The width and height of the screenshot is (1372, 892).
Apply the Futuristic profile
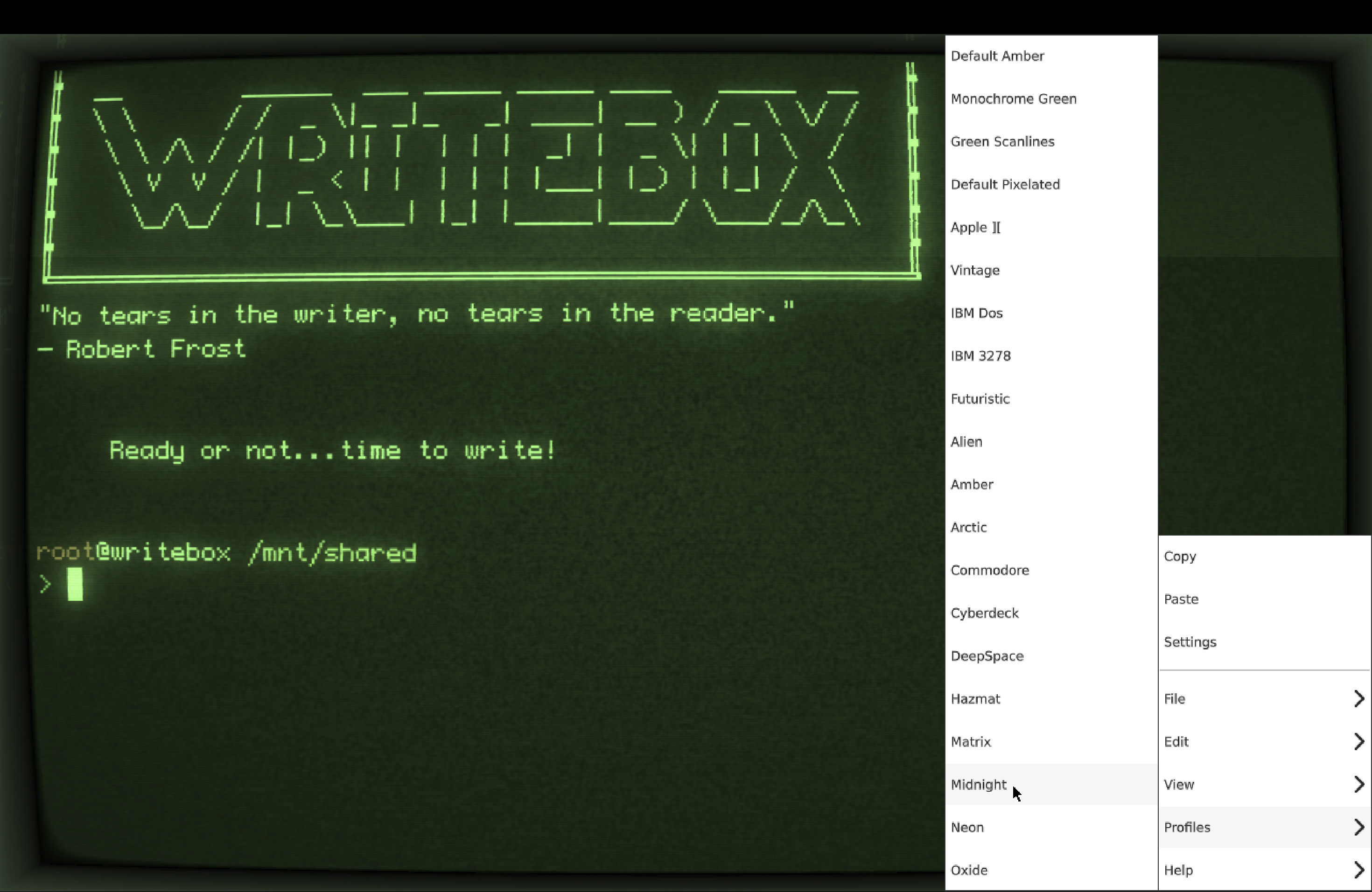pos(1051,399)
